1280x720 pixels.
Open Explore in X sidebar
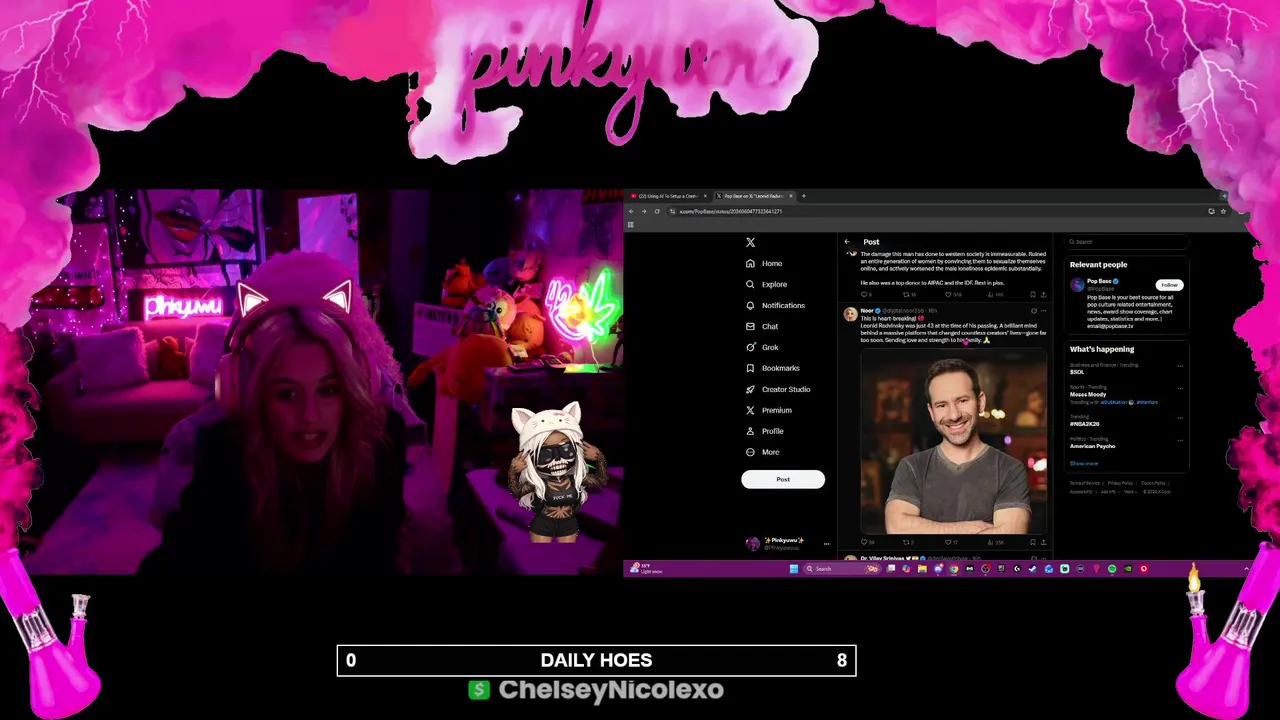click(766, 284)
